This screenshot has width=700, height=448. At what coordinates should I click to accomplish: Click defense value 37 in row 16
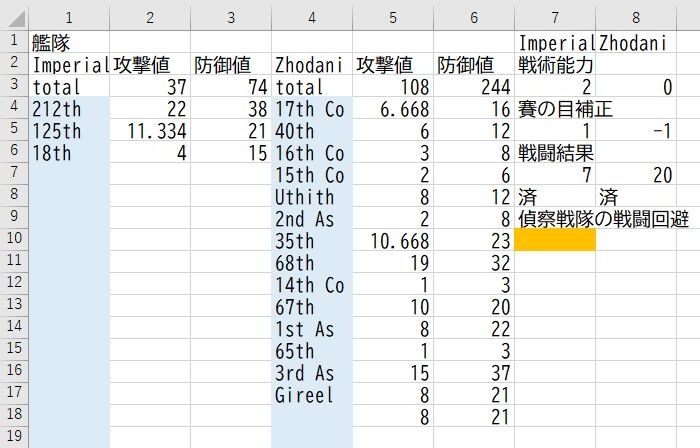click(x=474, y=371)
